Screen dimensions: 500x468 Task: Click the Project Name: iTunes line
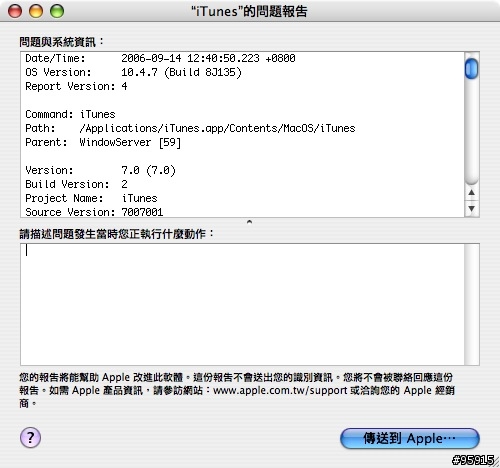point(91,198)
